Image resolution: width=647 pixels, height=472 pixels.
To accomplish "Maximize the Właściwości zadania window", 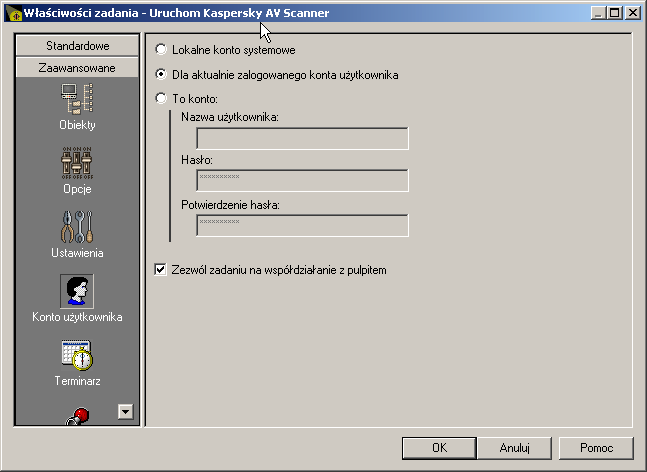I will click(x=614, y=13).
